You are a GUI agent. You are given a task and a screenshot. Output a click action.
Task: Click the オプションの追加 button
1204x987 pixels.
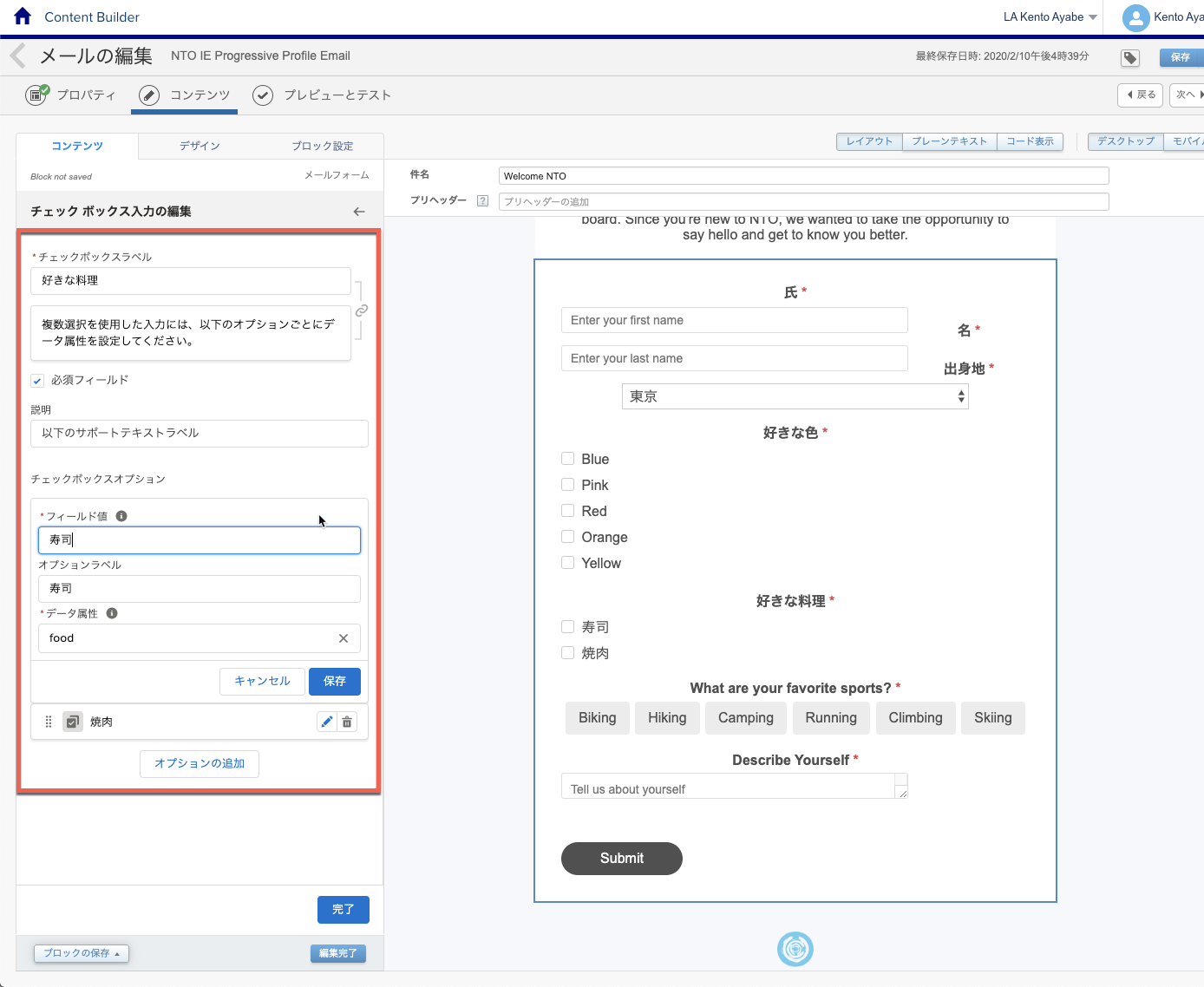[x=200, y=764]
